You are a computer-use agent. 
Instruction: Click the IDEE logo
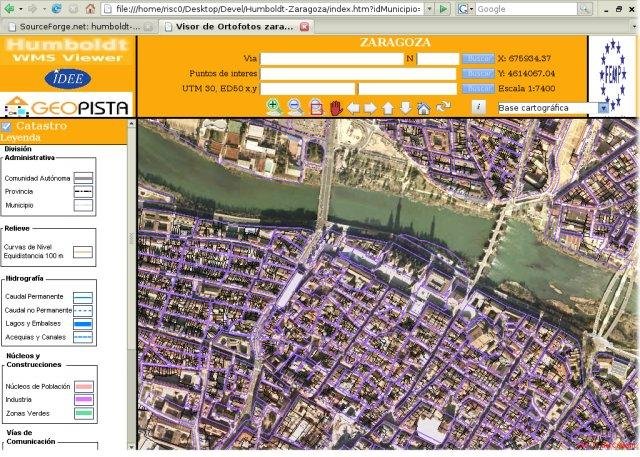click(x=67, y=78)
